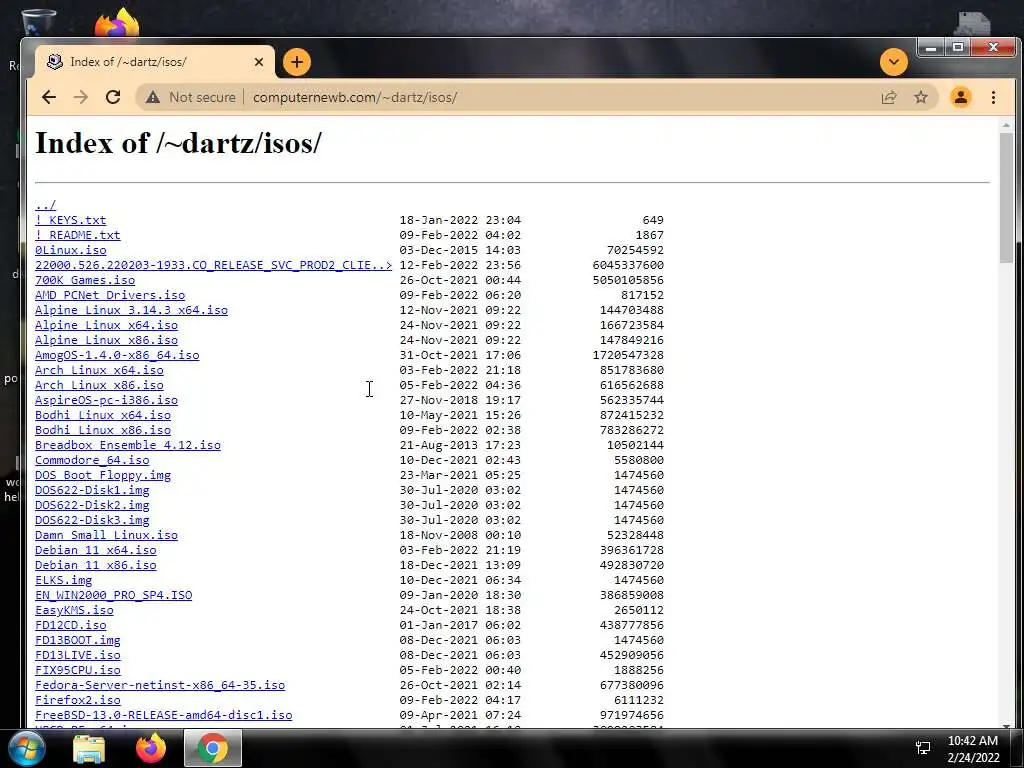The height and width of the screenshot is (768, 1024).
Task: Click the Debian_11_x64.iso link
Action: click(96, 551)
